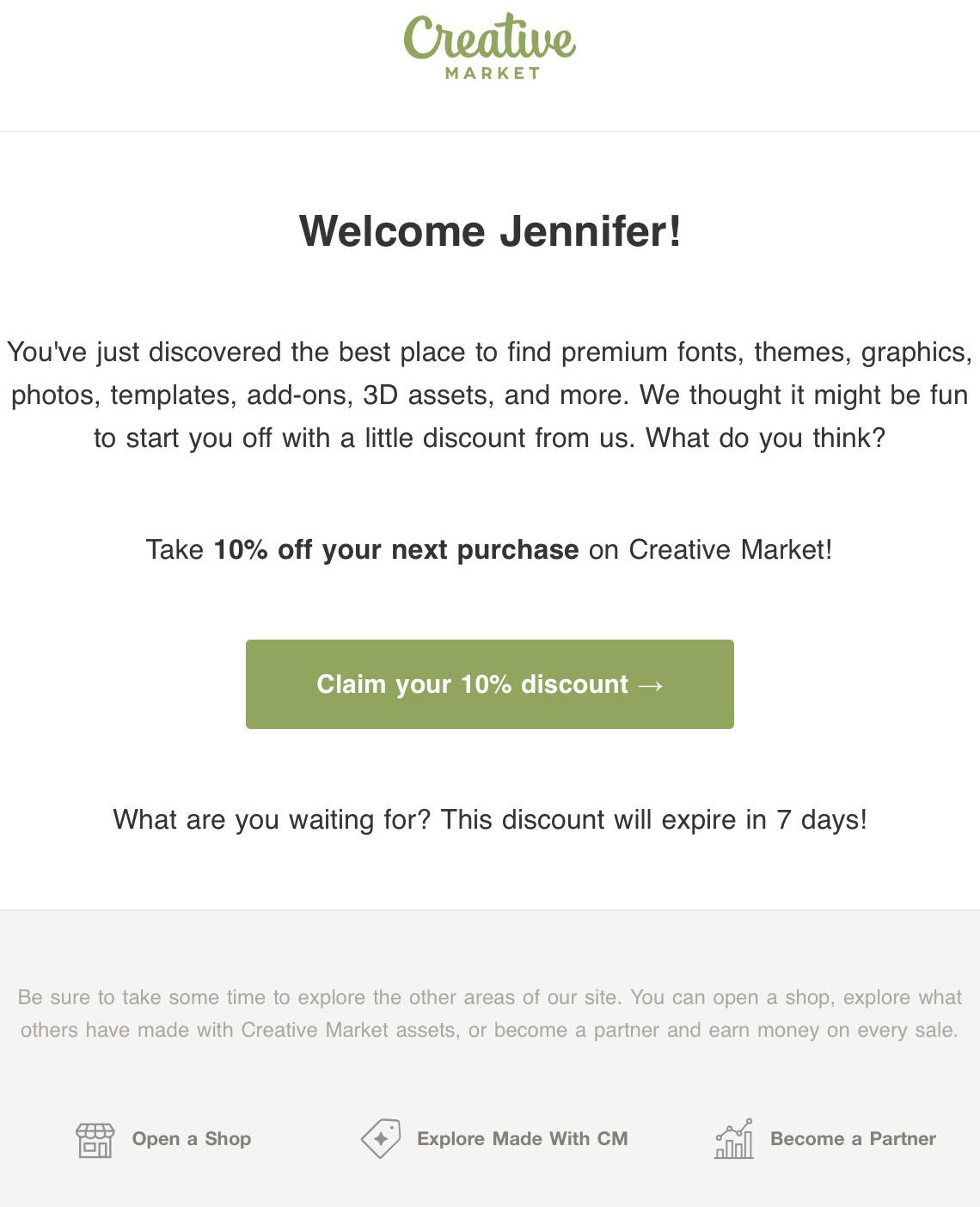Select the MARKET wordmark under the logo
The width and height of the screenshot is (980, 1207).
pos(489,73)
